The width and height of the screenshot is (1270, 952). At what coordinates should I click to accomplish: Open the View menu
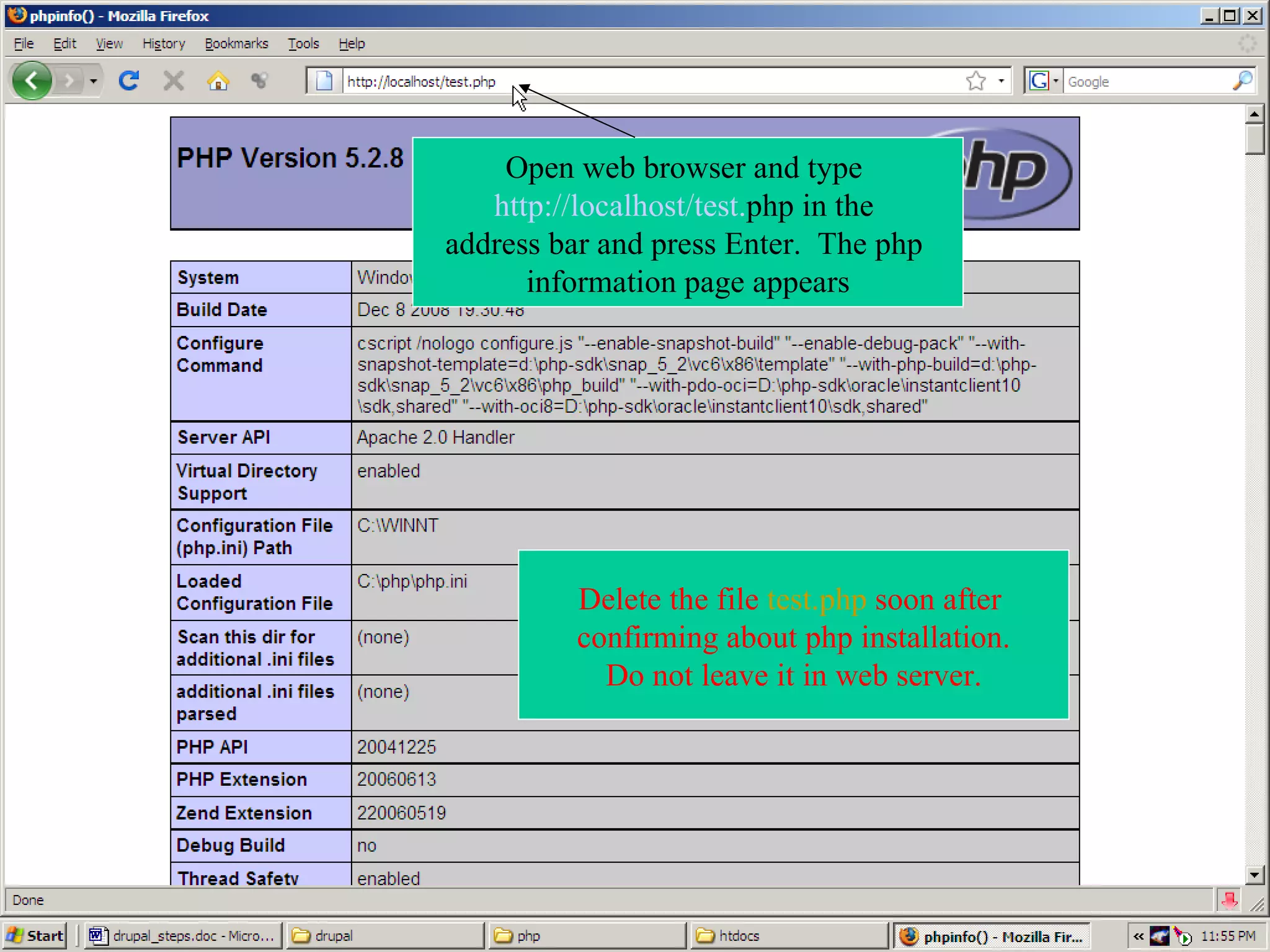tap(109, 43)
